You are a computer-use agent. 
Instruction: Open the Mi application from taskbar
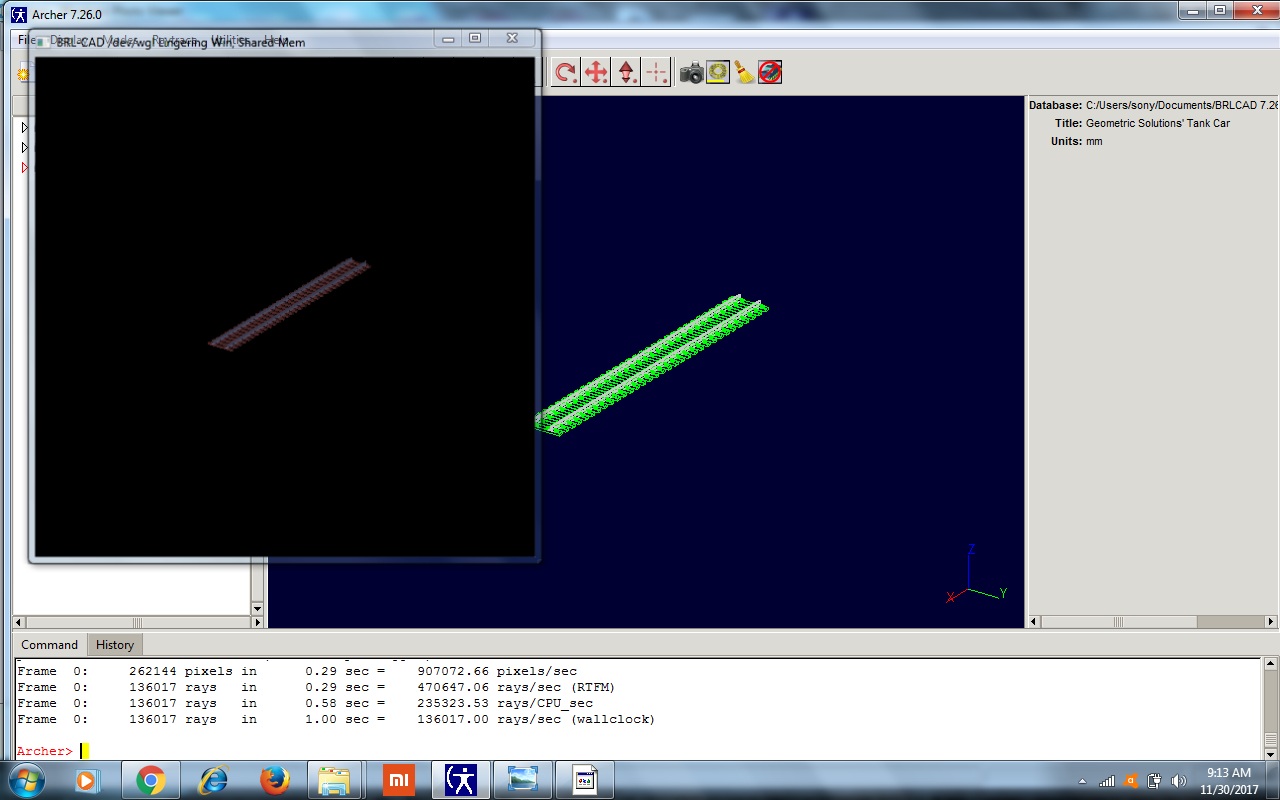click(398, 780)
